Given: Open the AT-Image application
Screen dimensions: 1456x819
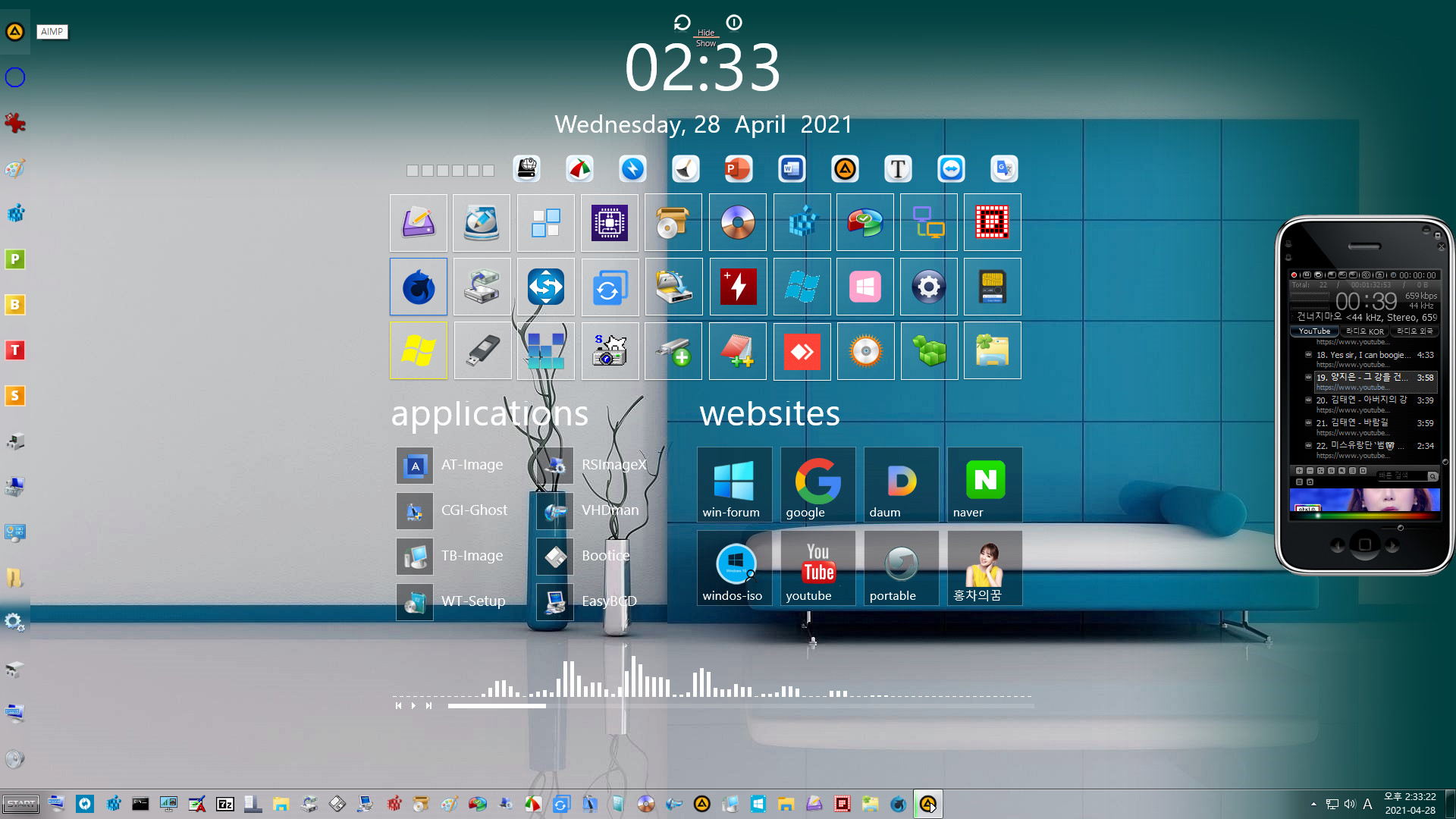Looking at the screenshot, I should click(451, 466).
